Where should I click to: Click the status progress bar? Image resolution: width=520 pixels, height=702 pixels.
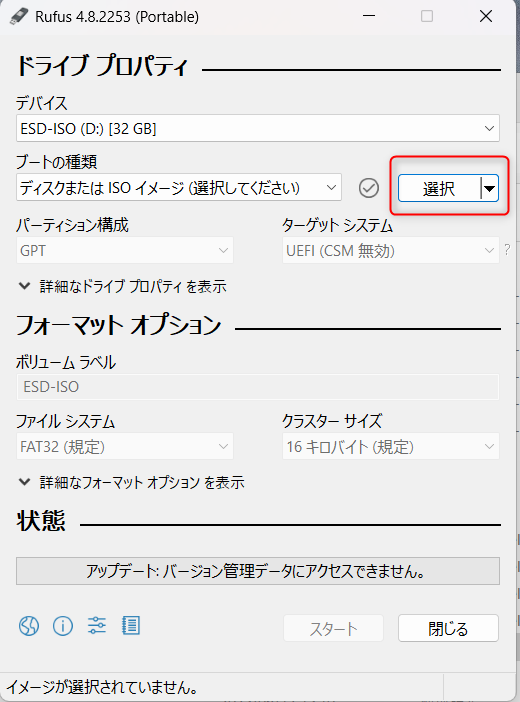[x=258, y=571]
